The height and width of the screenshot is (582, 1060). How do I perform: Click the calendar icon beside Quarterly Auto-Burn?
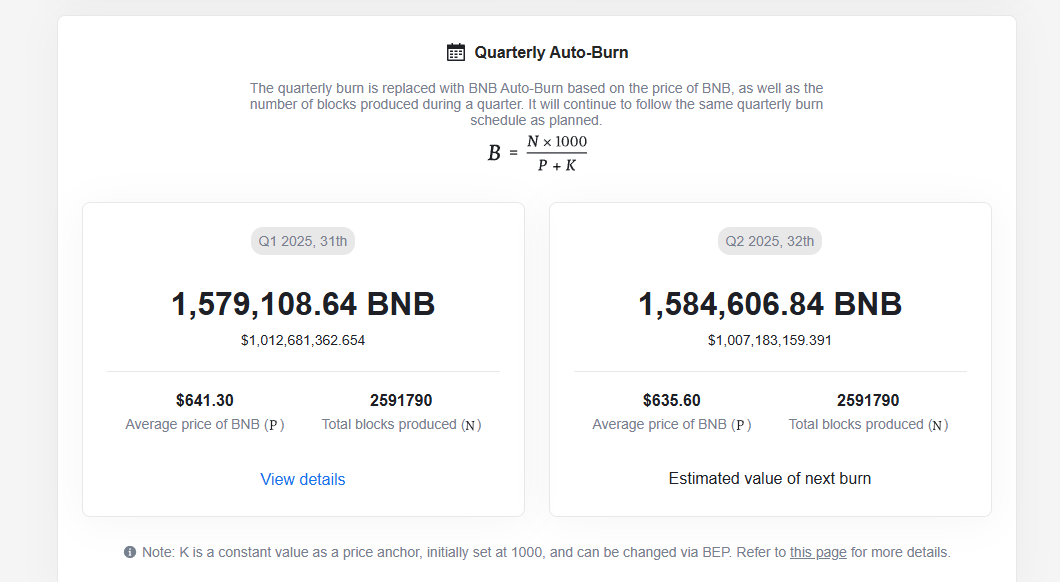(456, 52)
